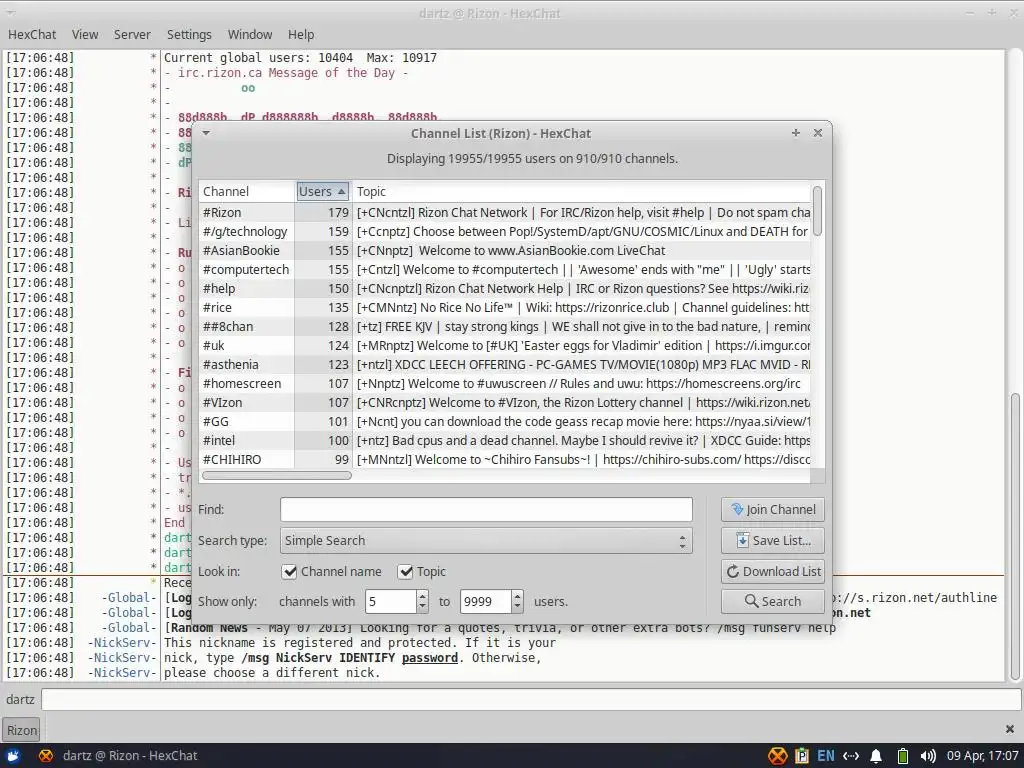This screenshot has width=1024, height=768.
Task: Click the Search button
Action: click(773, 601)
